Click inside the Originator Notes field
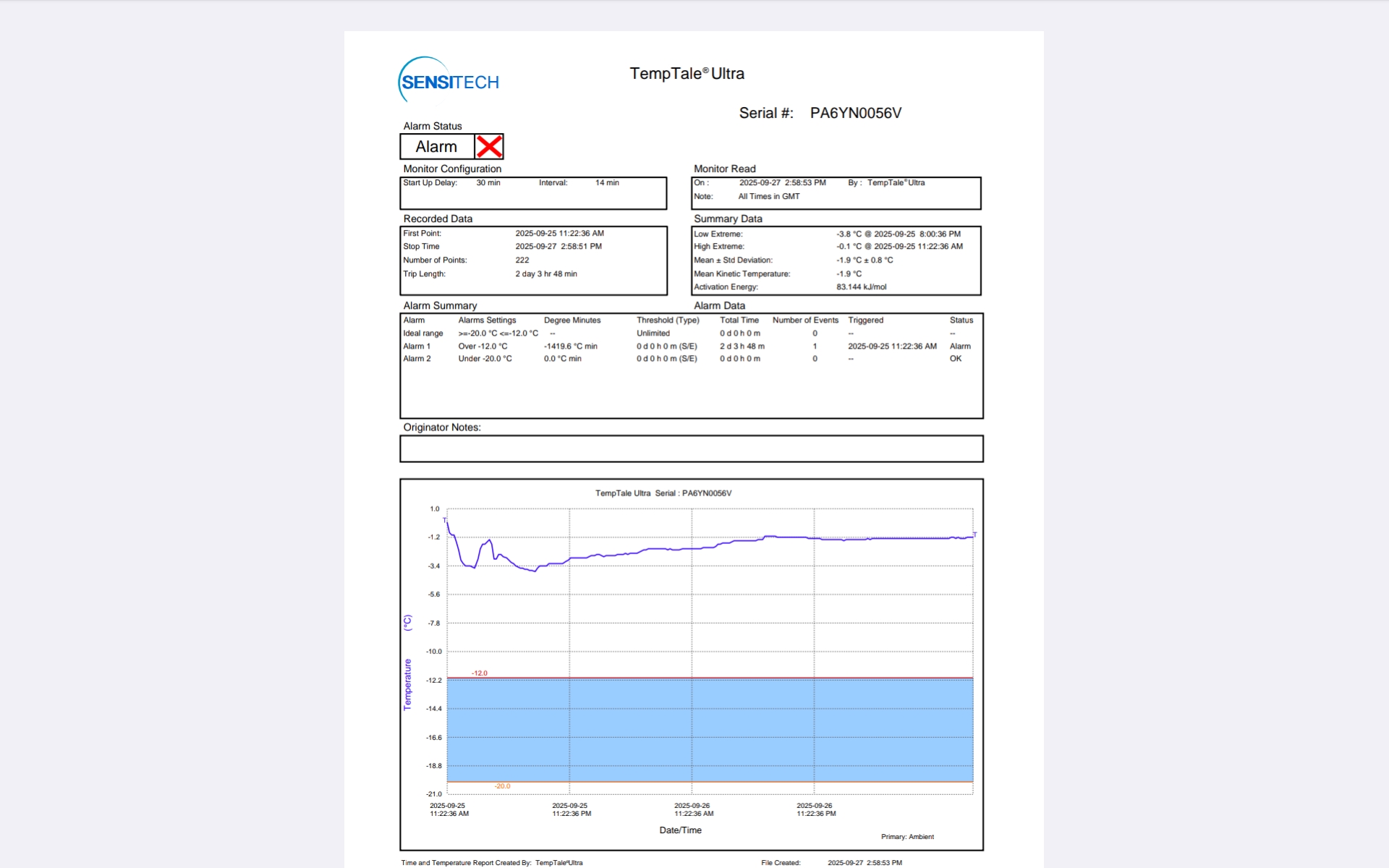The width and height of the screenshot is (1389, 868). [691, 449]
